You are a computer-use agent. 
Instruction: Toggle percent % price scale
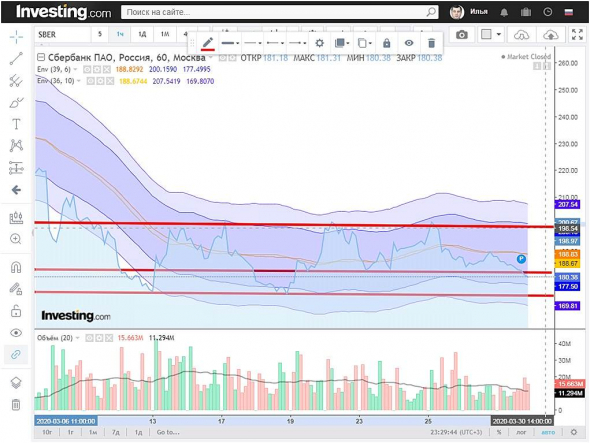499,432
